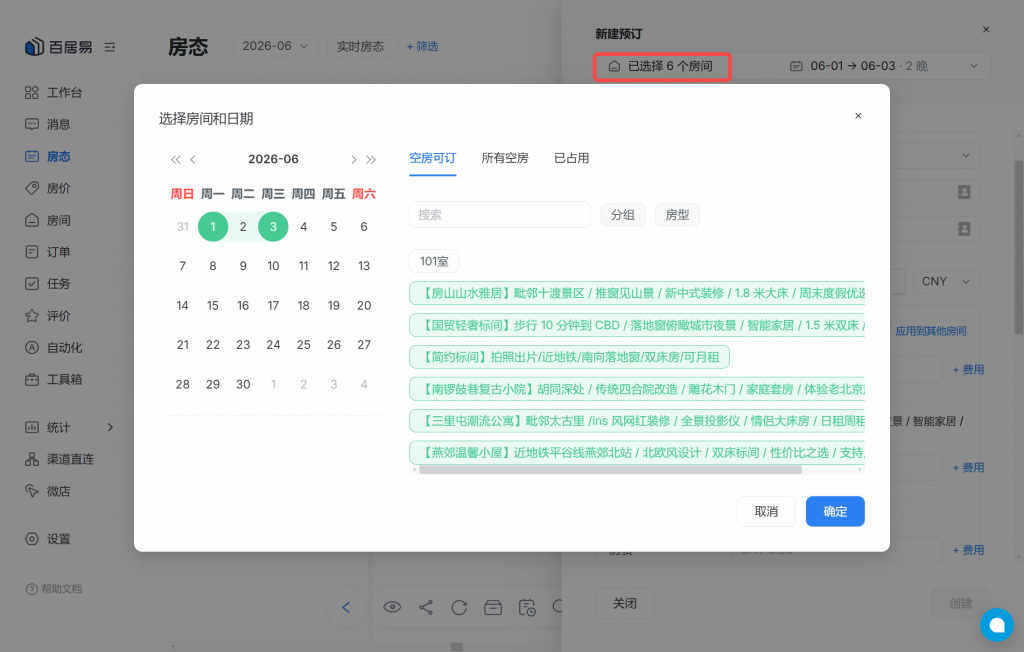Image resolution: width=1024 pixels, height=652 pixels.
Task: Switch to the 所有空房 tab
Action: [x=505, y=158]
